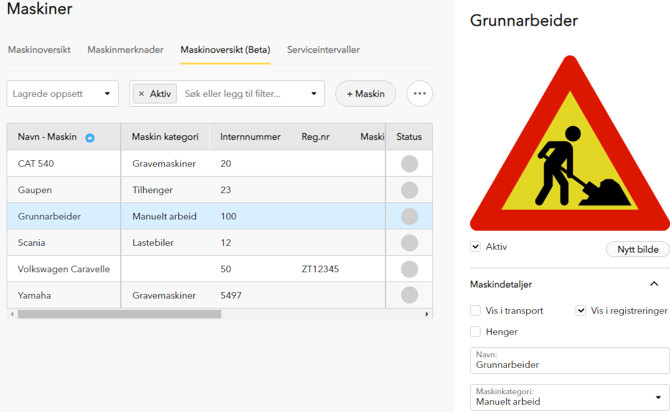Enable the Vis i transport checkbox
Viewport: 670px width, 412px height.
click(x=475, y=311)
